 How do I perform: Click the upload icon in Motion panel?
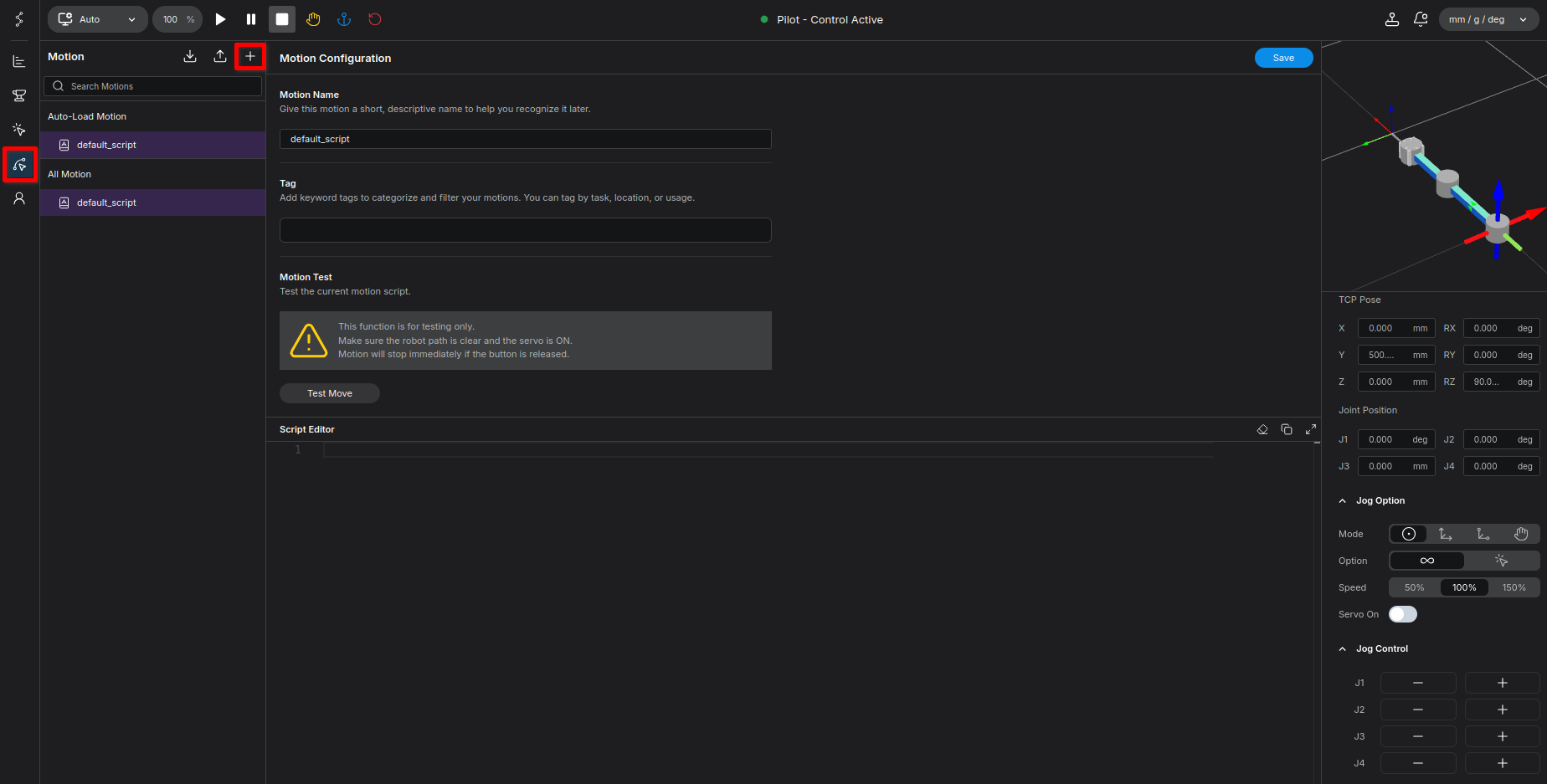click(220, 56)
